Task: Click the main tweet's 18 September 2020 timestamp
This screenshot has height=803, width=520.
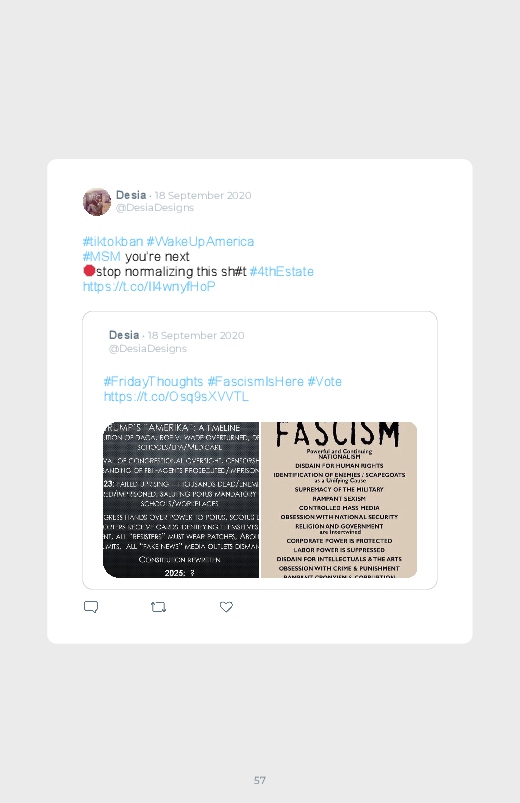Action: coord(203,196)
